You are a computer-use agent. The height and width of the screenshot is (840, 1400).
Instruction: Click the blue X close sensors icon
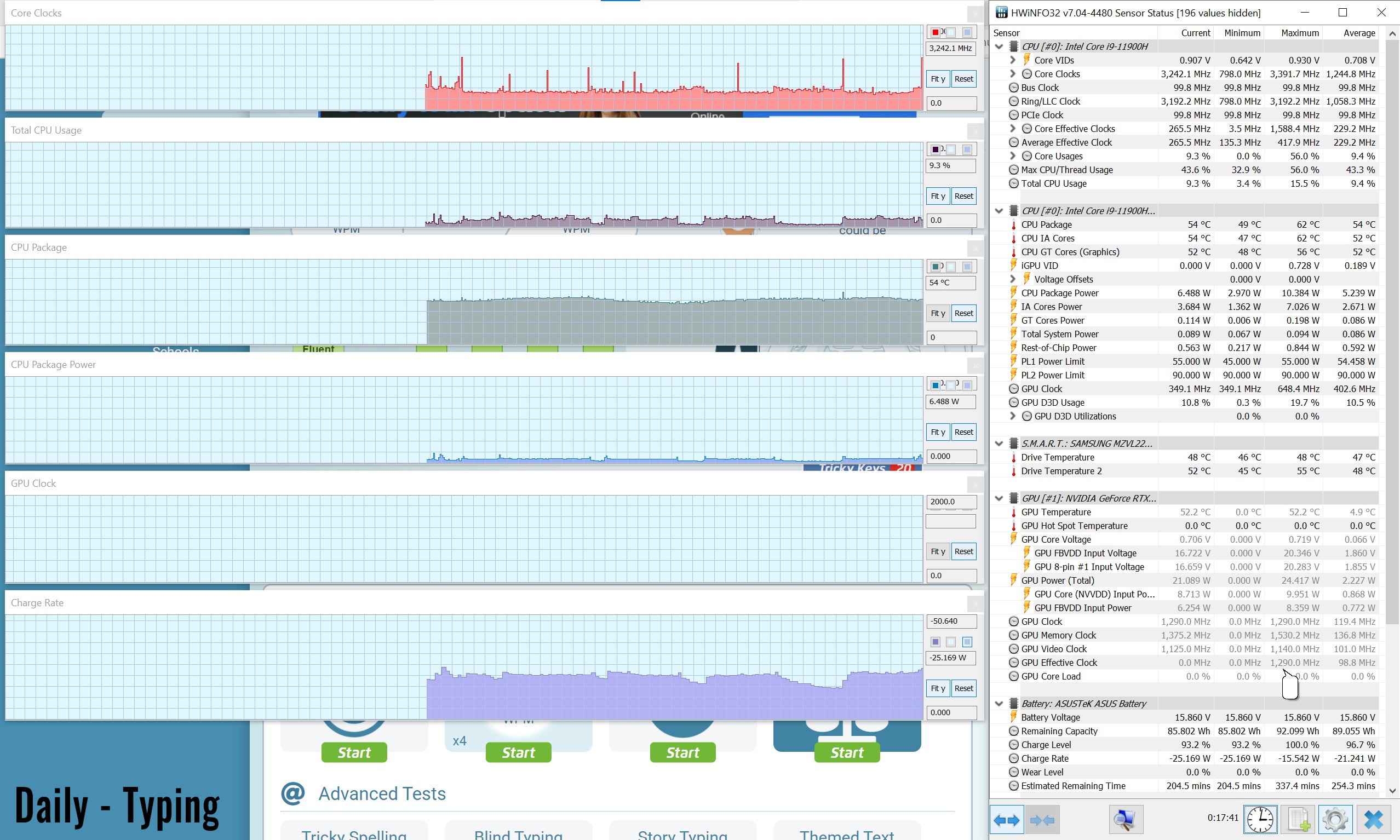(x=1373, y=820)
